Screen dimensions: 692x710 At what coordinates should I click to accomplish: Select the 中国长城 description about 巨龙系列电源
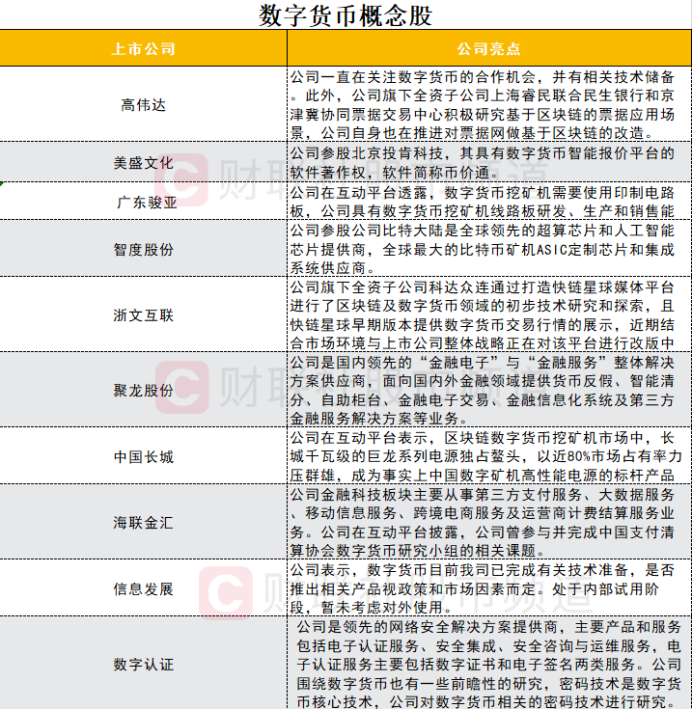click(x=488, y=457)
